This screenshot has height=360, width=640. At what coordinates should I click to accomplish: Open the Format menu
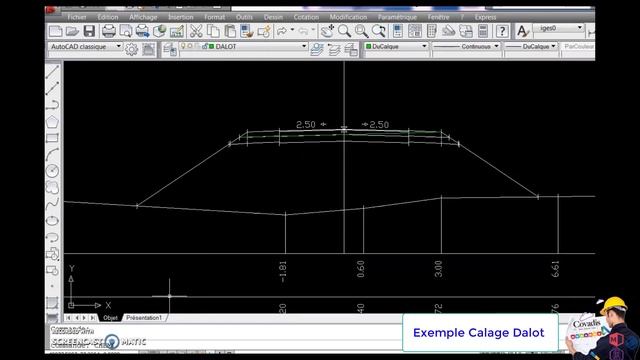(214, 17)
